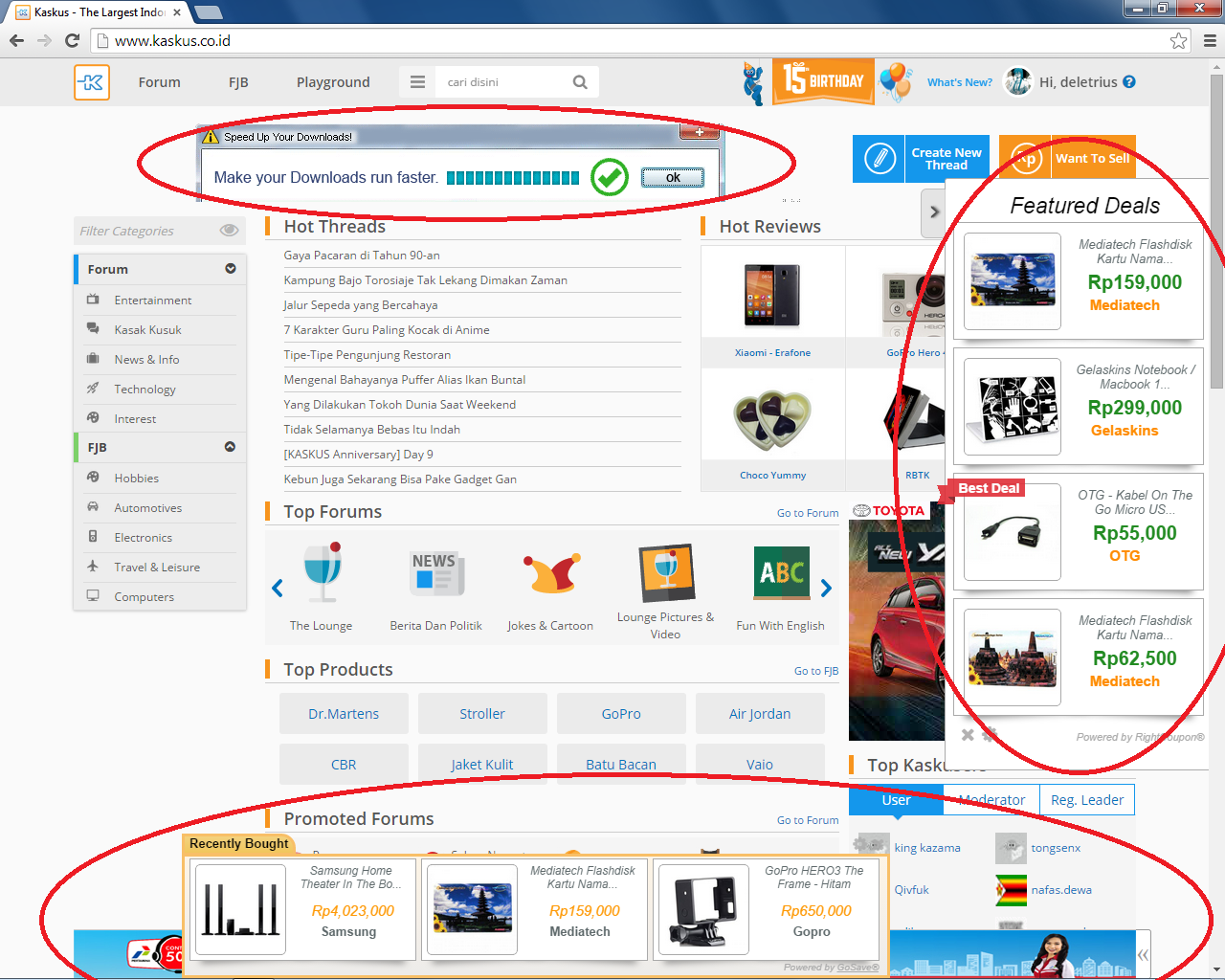Click the deletrius user avatar
Viewport: 1225px width, 980px height.
[1017, 82]
